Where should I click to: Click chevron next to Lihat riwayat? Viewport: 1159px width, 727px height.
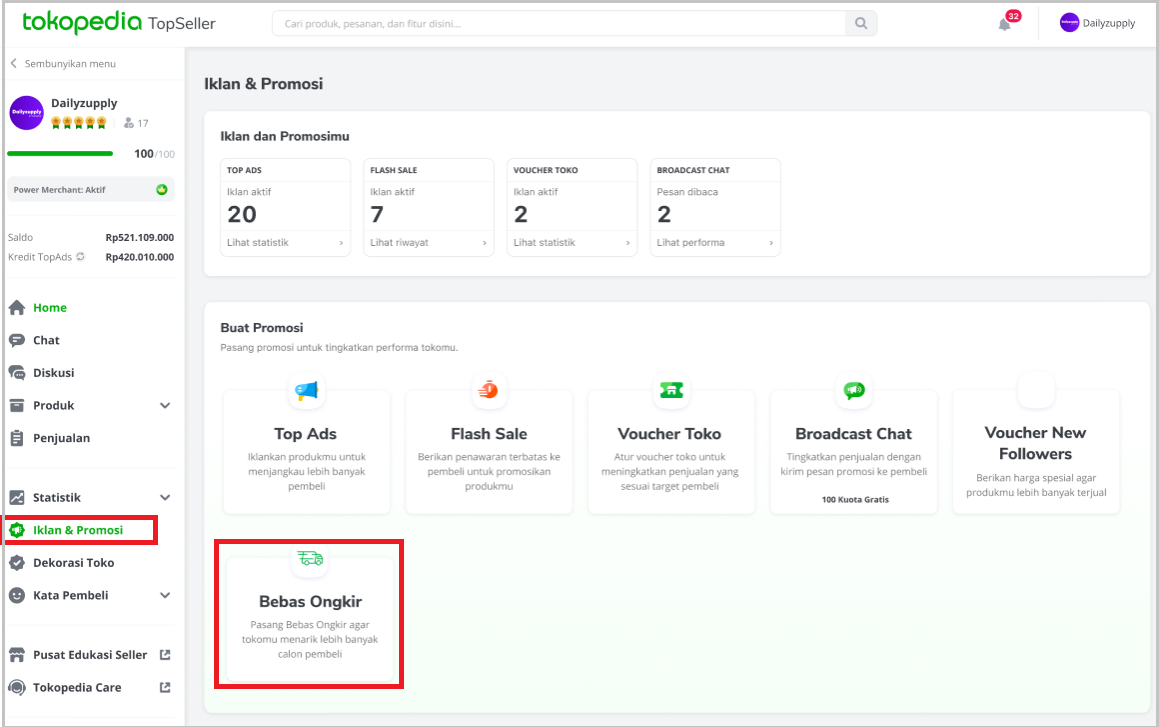tap(484, 243)
